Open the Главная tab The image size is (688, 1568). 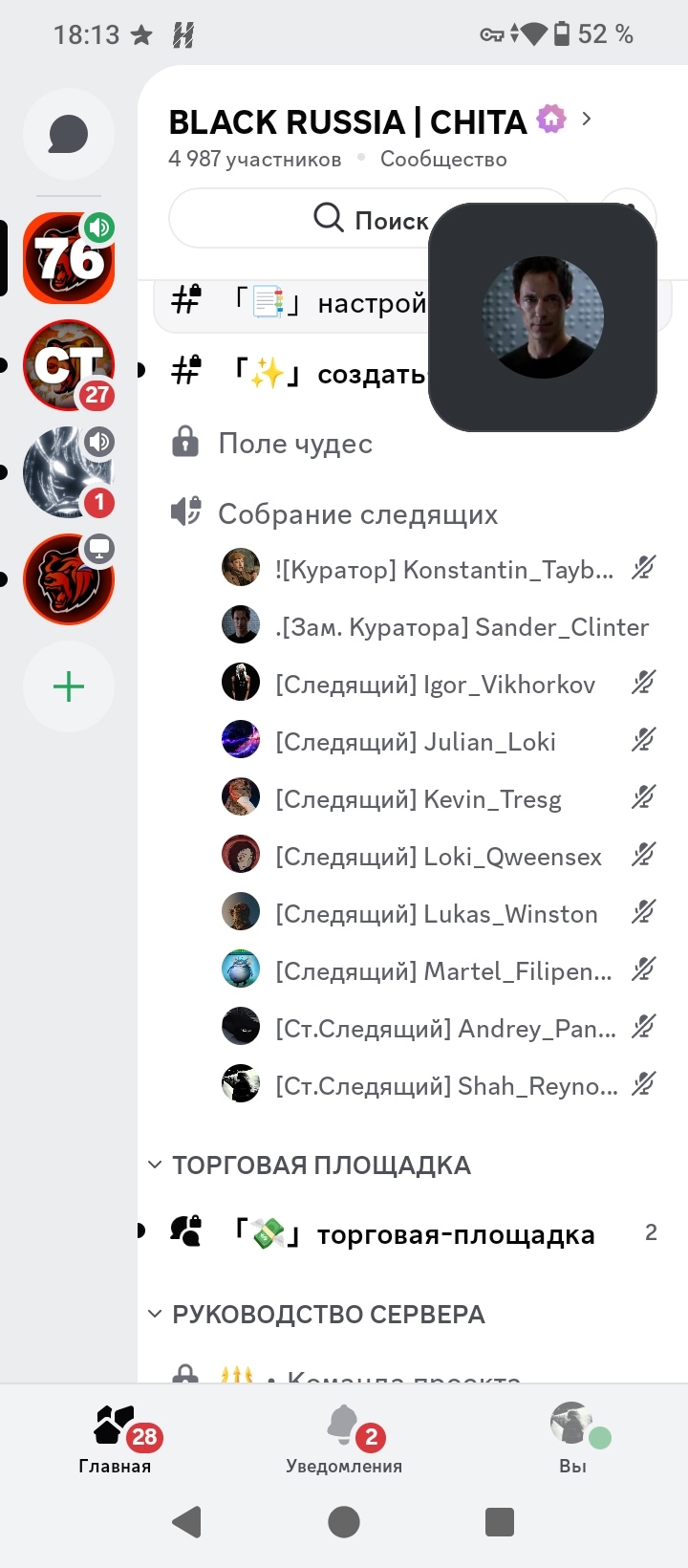pyautogui.click(x=115, y=1440)
